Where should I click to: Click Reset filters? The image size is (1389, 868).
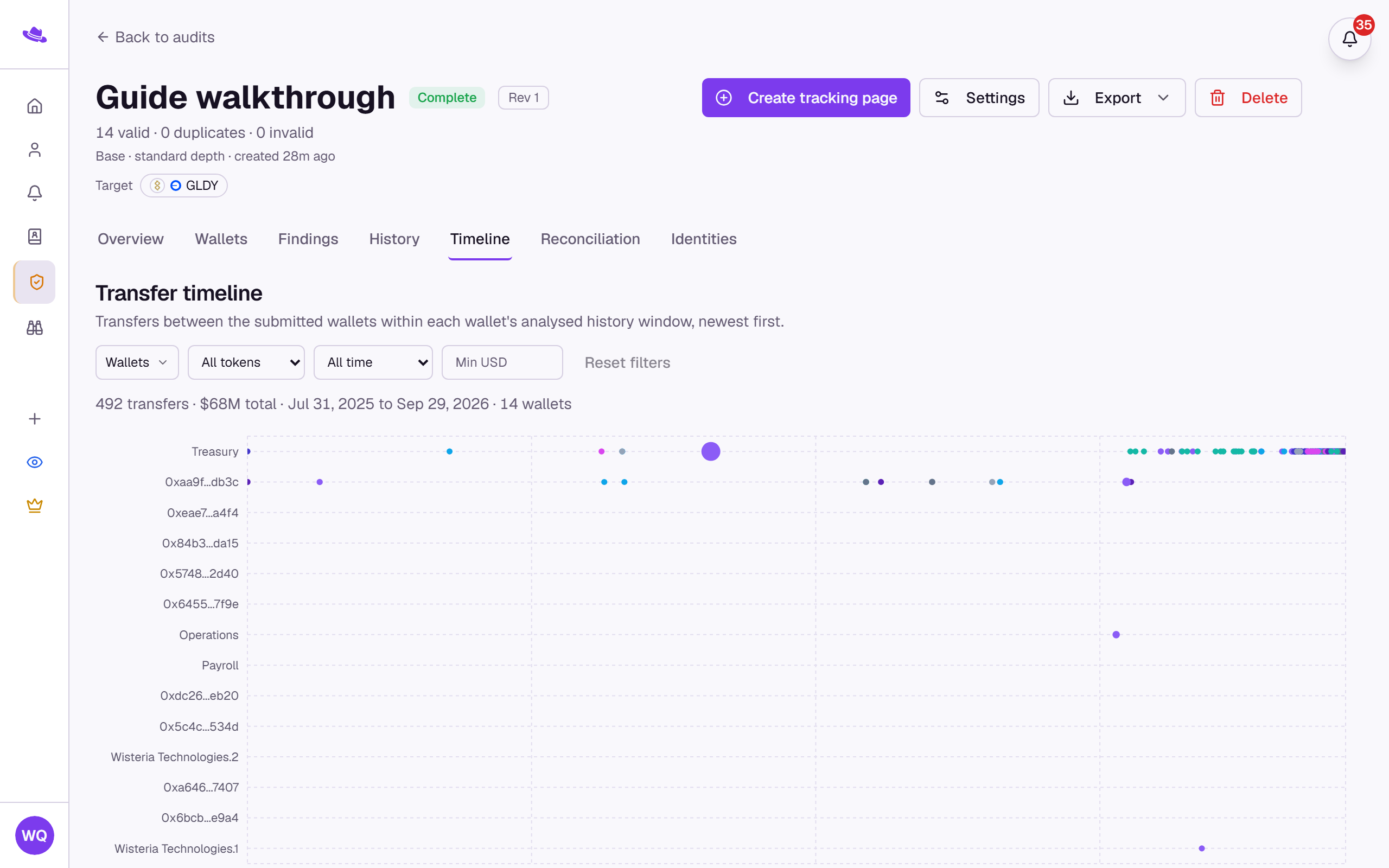point(627,363)
